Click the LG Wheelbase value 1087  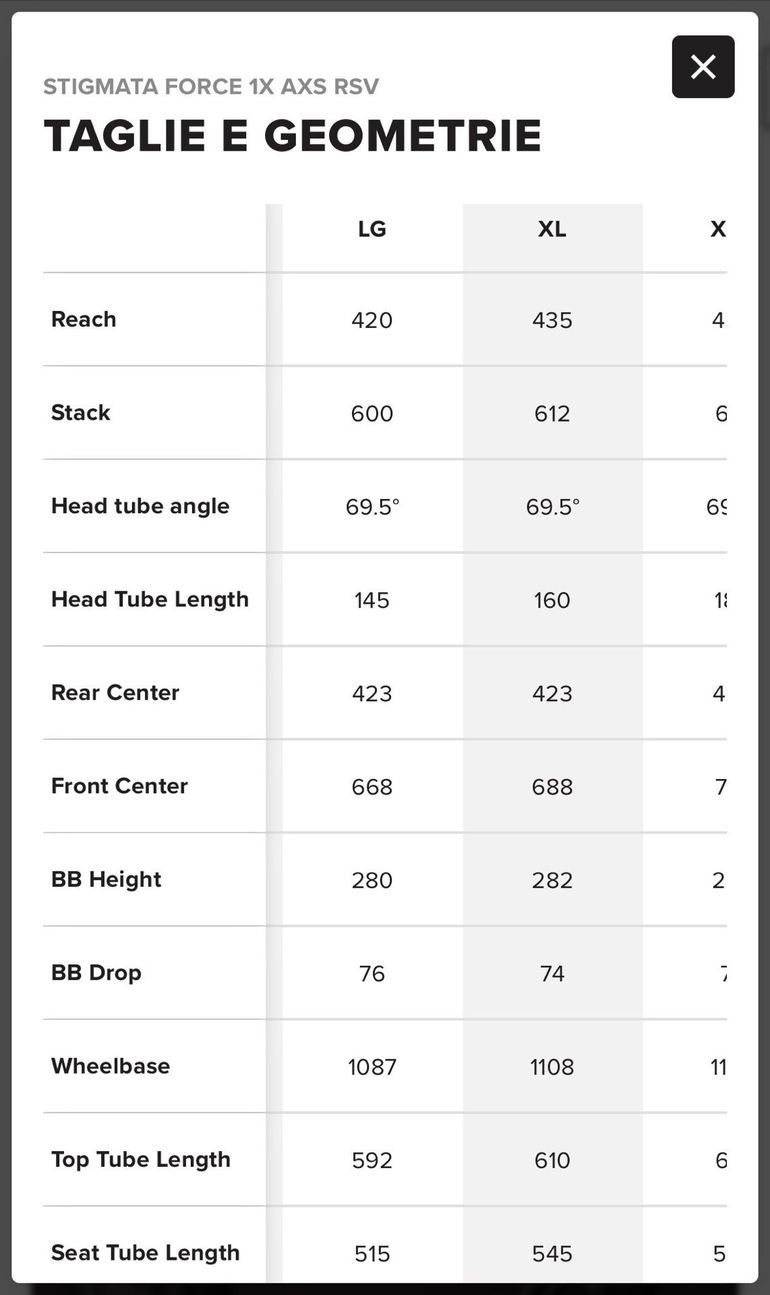tap(372, 1067)
